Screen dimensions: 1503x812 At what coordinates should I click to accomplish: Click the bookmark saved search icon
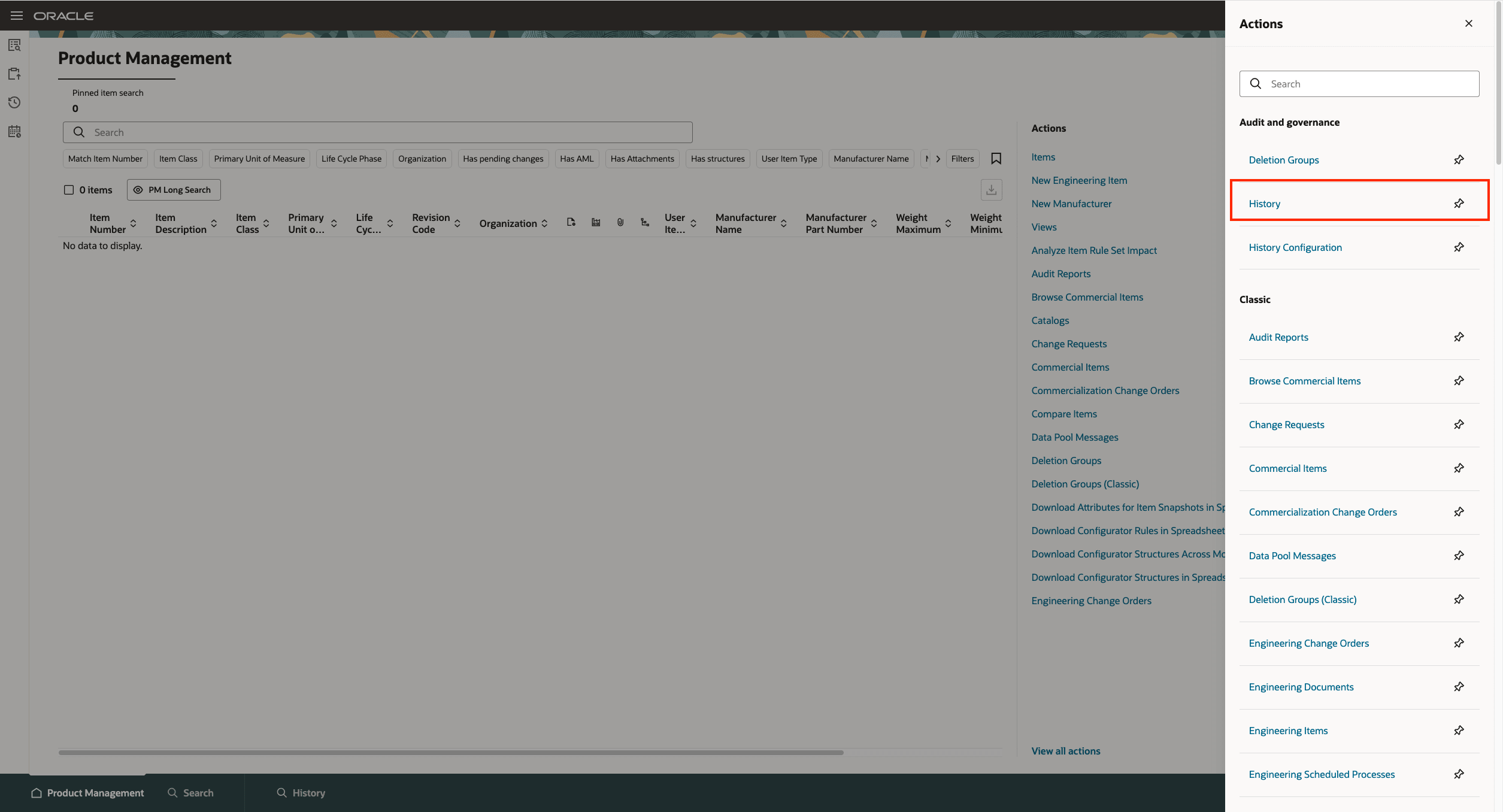point(996,159)
